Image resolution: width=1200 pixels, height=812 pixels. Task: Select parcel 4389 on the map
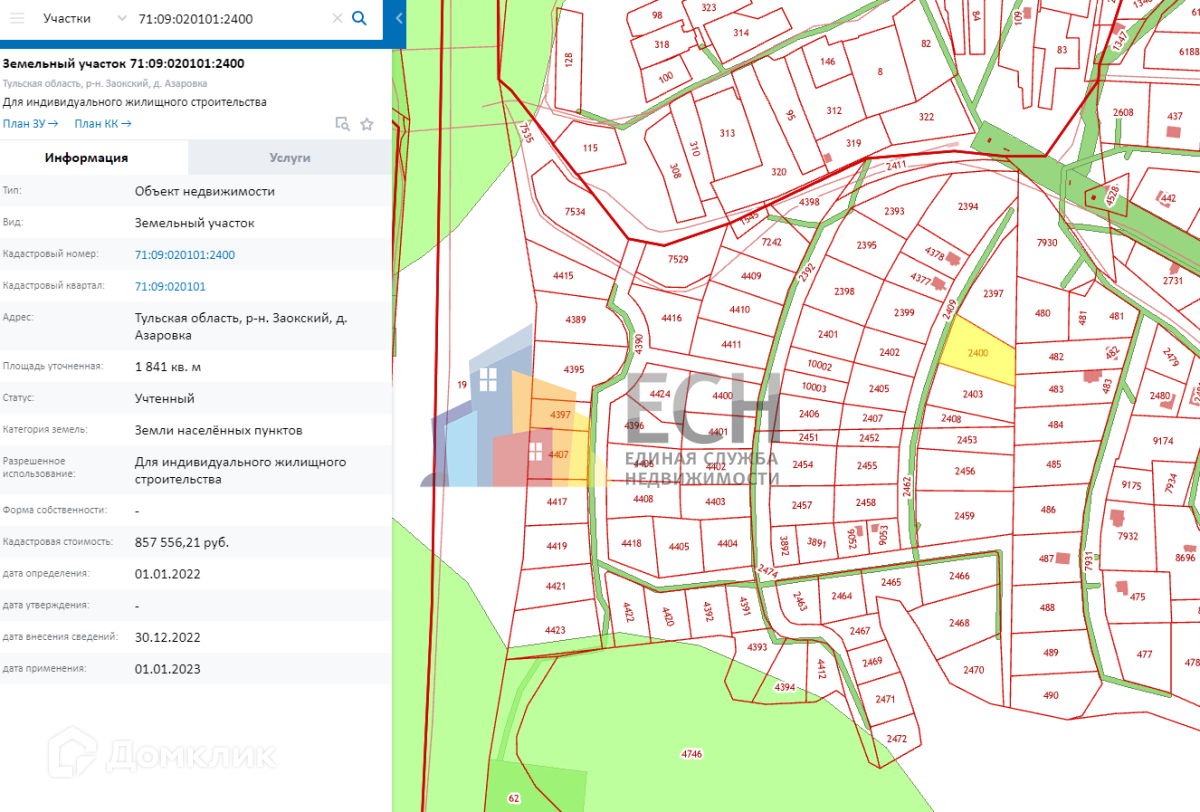pyautogui.click(x=574, y=319)
